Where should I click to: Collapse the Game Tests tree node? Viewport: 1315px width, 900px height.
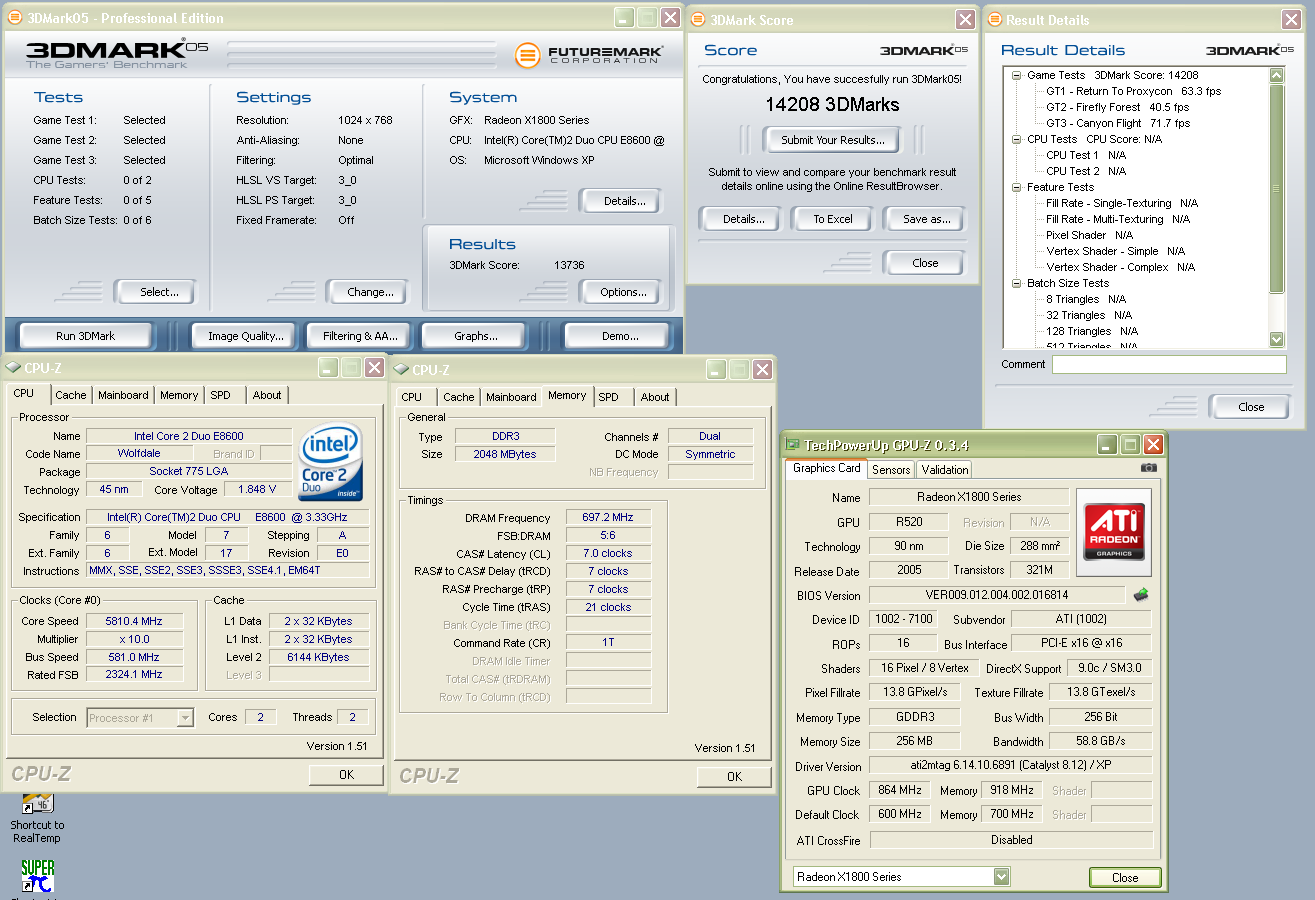coord(1016,75)
